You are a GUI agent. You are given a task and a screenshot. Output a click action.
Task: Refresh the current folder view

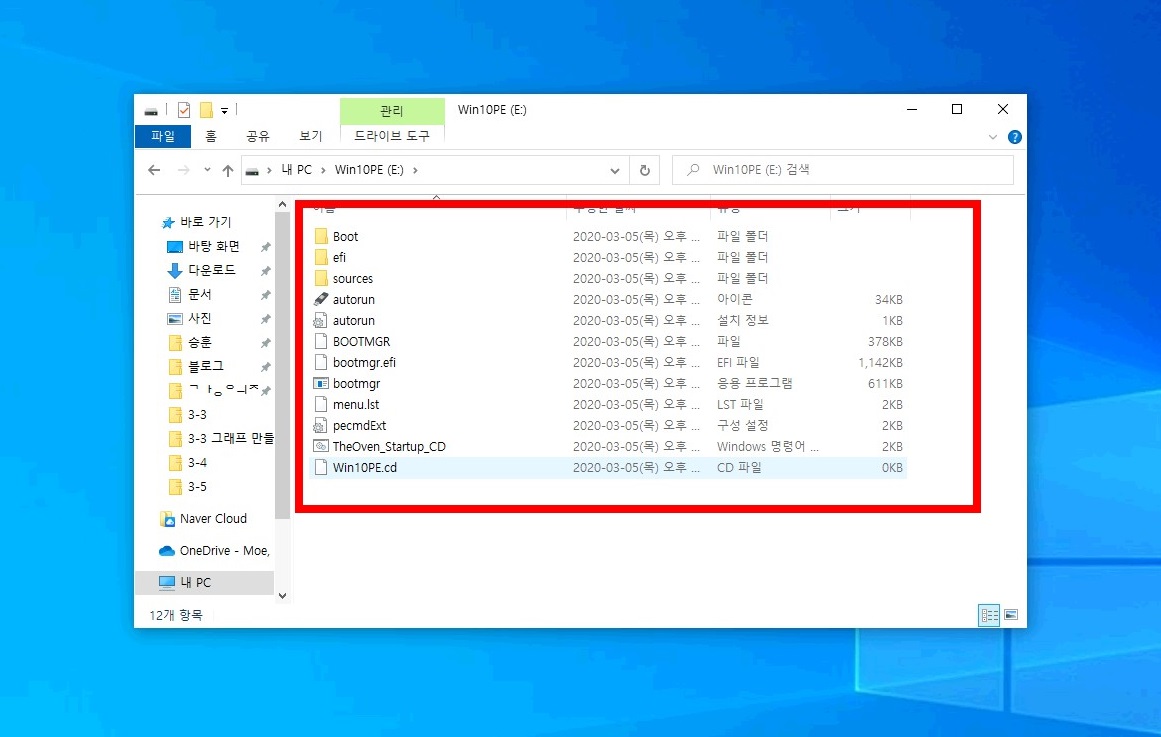(645, 170)
